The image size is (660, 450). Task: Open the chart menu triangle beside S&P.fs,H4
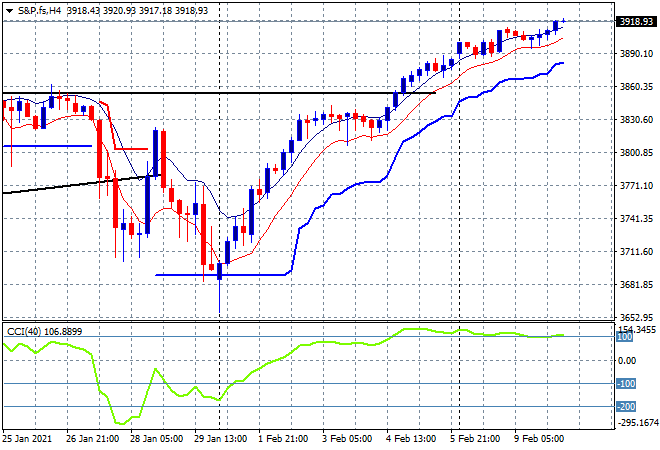click(x=9, y=11)
